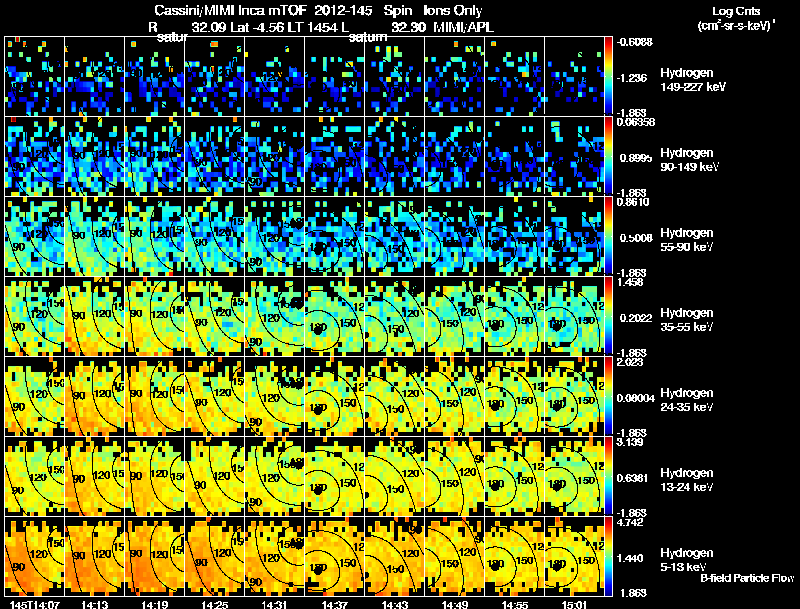Click the '14:49' time axis label

click(455, 605)
